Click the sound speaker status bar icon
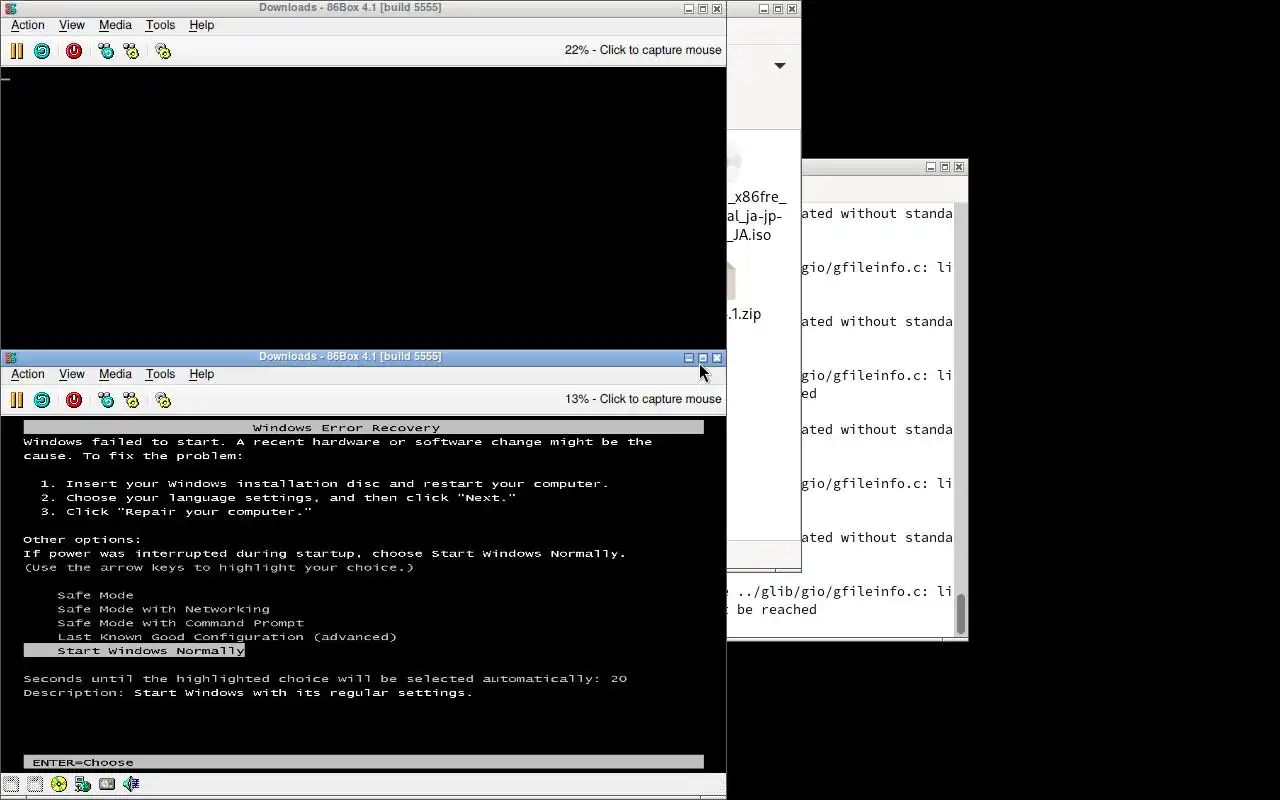The width and height of the screenshot is (1280, 800). (x=131, y=785)
